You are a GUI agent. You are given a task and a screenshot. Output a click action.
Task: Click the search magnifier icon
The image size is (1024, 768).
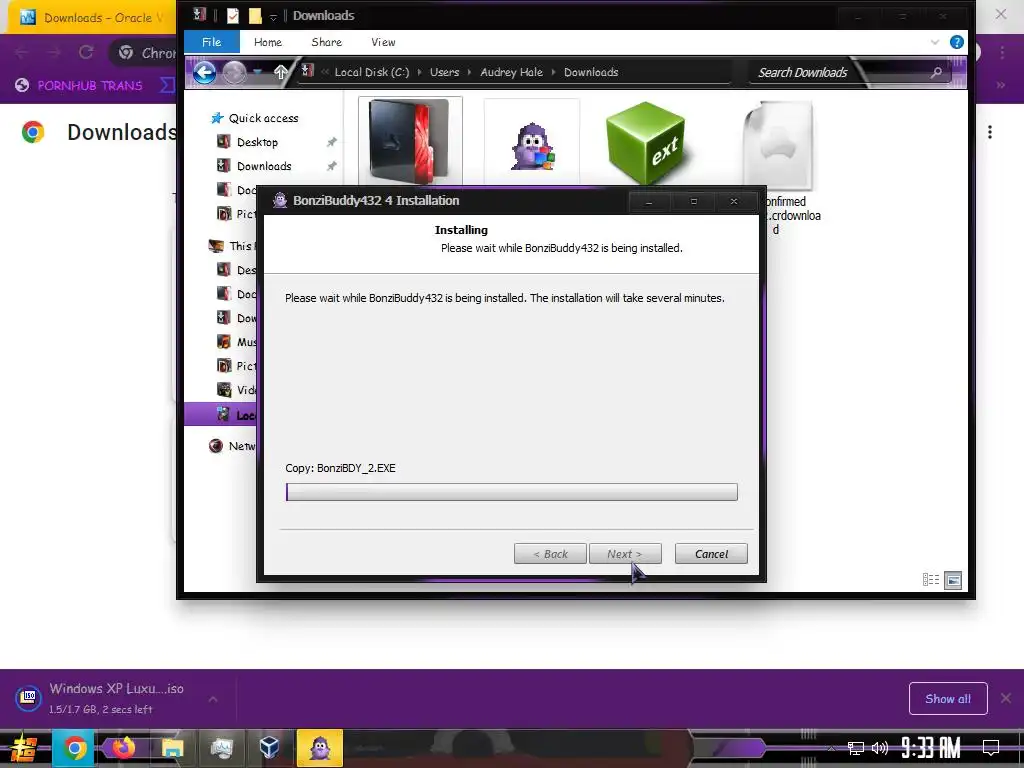(x=936, y=72)
